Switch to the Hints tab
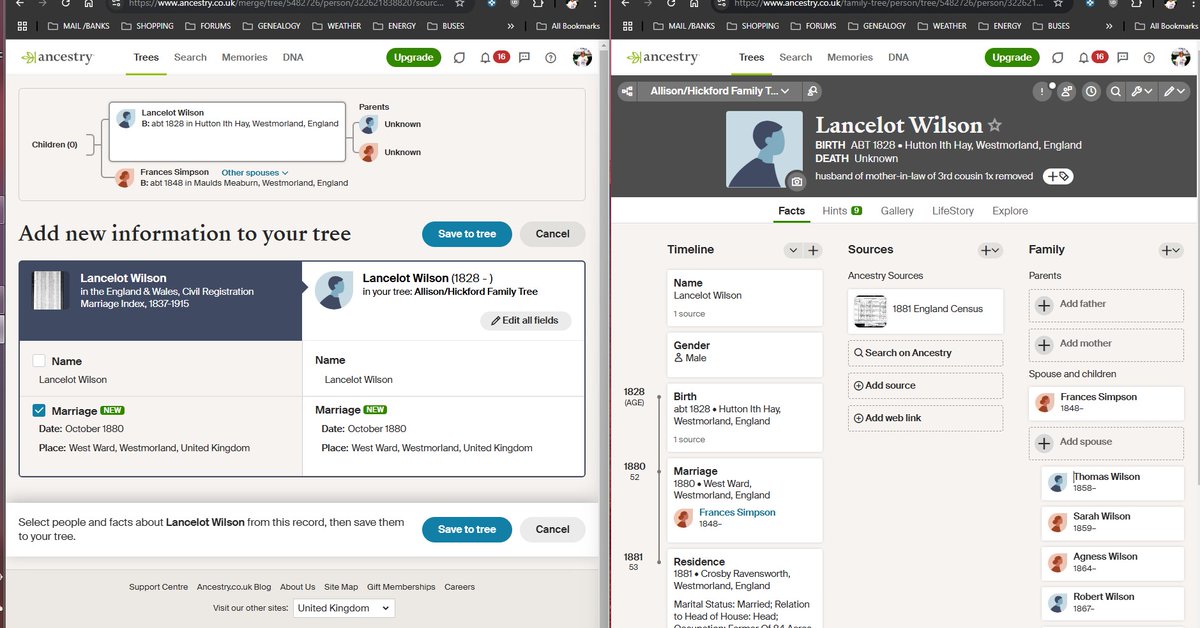This screenshot has height=628, width=1200. coord(842,211)
